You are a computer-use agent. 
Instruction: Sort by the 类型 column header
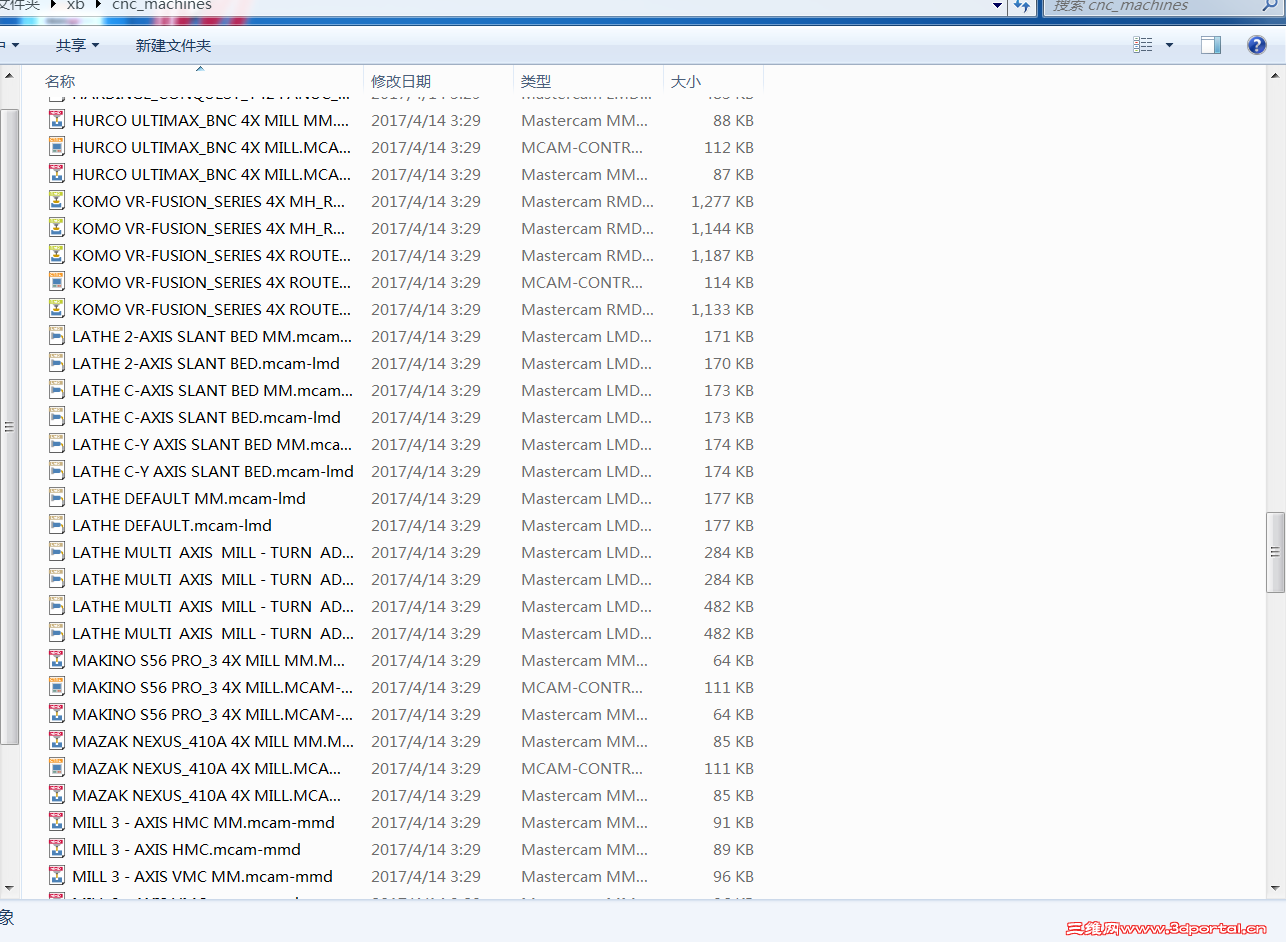(x=536, y=82)
